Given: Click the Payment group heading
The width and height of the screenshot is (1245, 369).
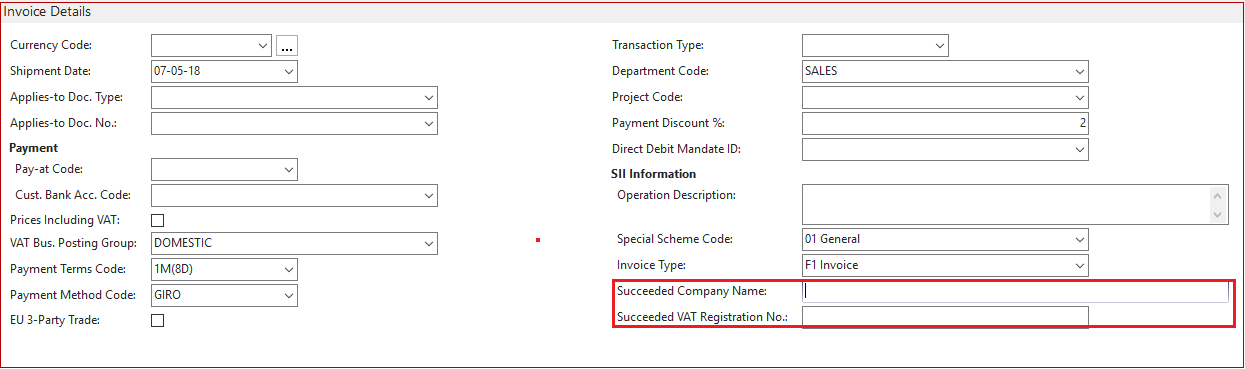Looking at the screenshot, I should click(x=34, y=148).
